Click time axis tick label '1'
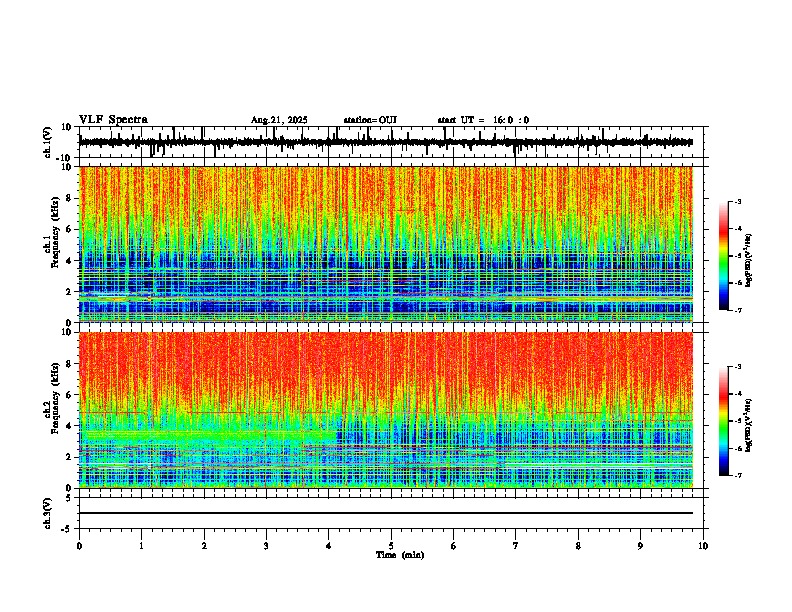The image size is (792, 612). pyautogui.click(x=141, y=546)
